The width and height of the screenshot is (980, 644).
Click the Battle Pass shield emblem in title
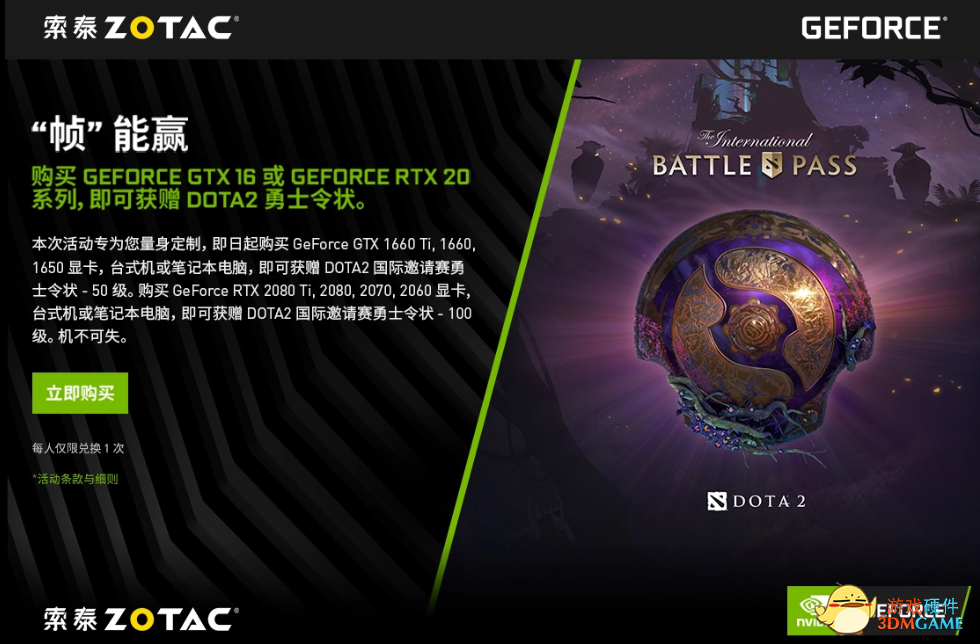772,165
